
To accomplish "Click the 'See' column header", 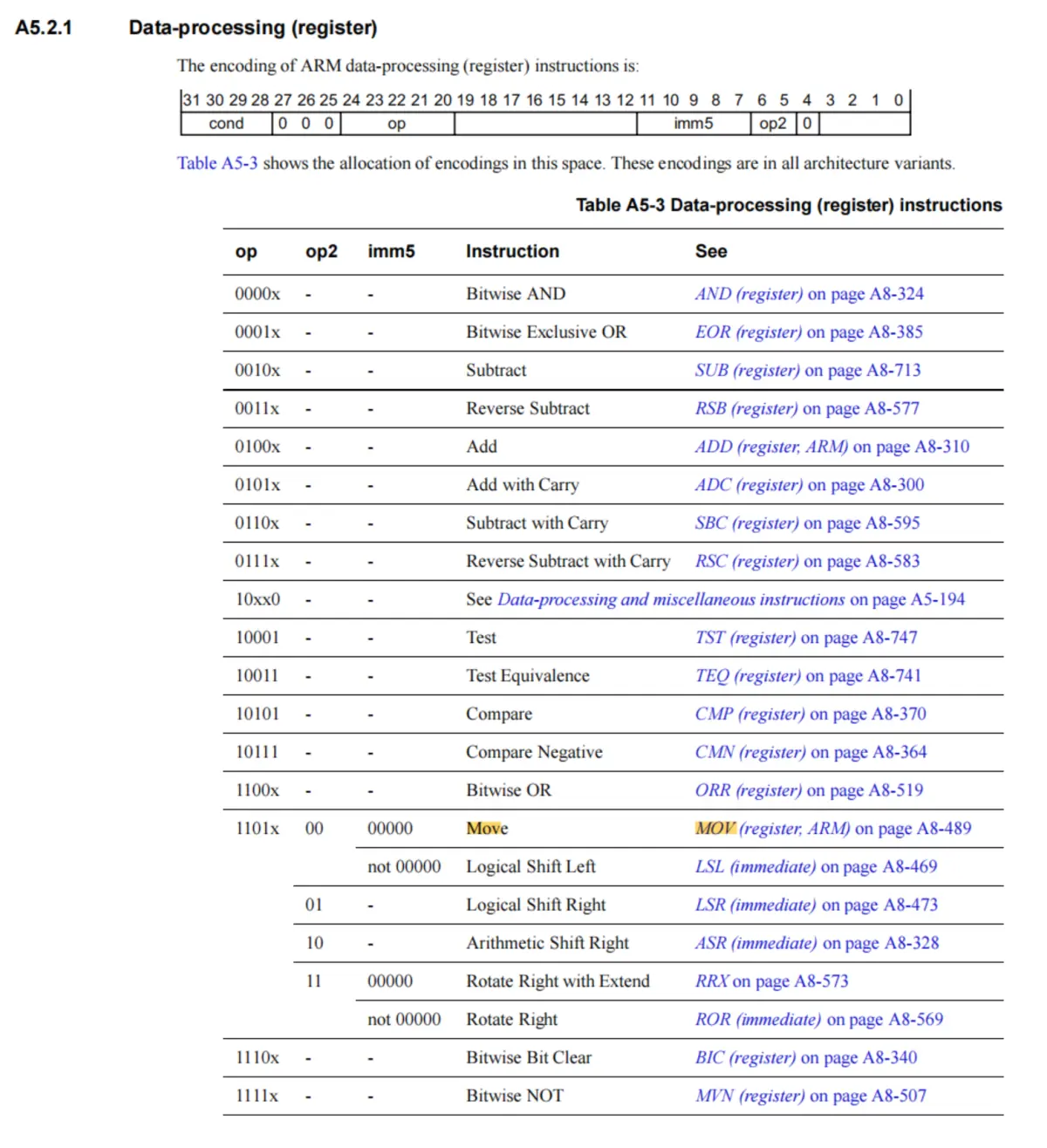I will [x=711, y=252].
